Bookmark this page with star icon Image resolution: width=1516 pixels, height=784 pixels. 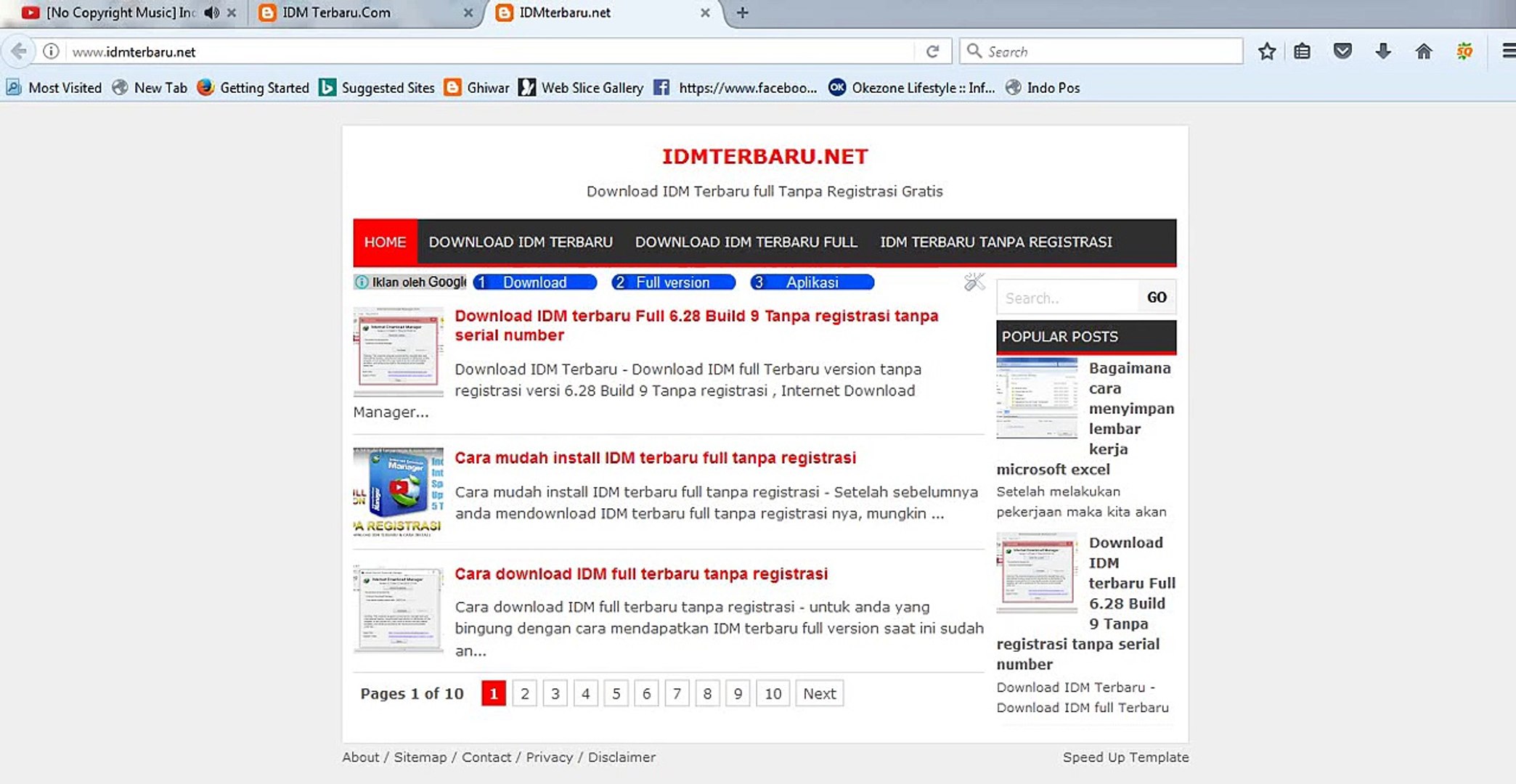[x=1267, y=52]
